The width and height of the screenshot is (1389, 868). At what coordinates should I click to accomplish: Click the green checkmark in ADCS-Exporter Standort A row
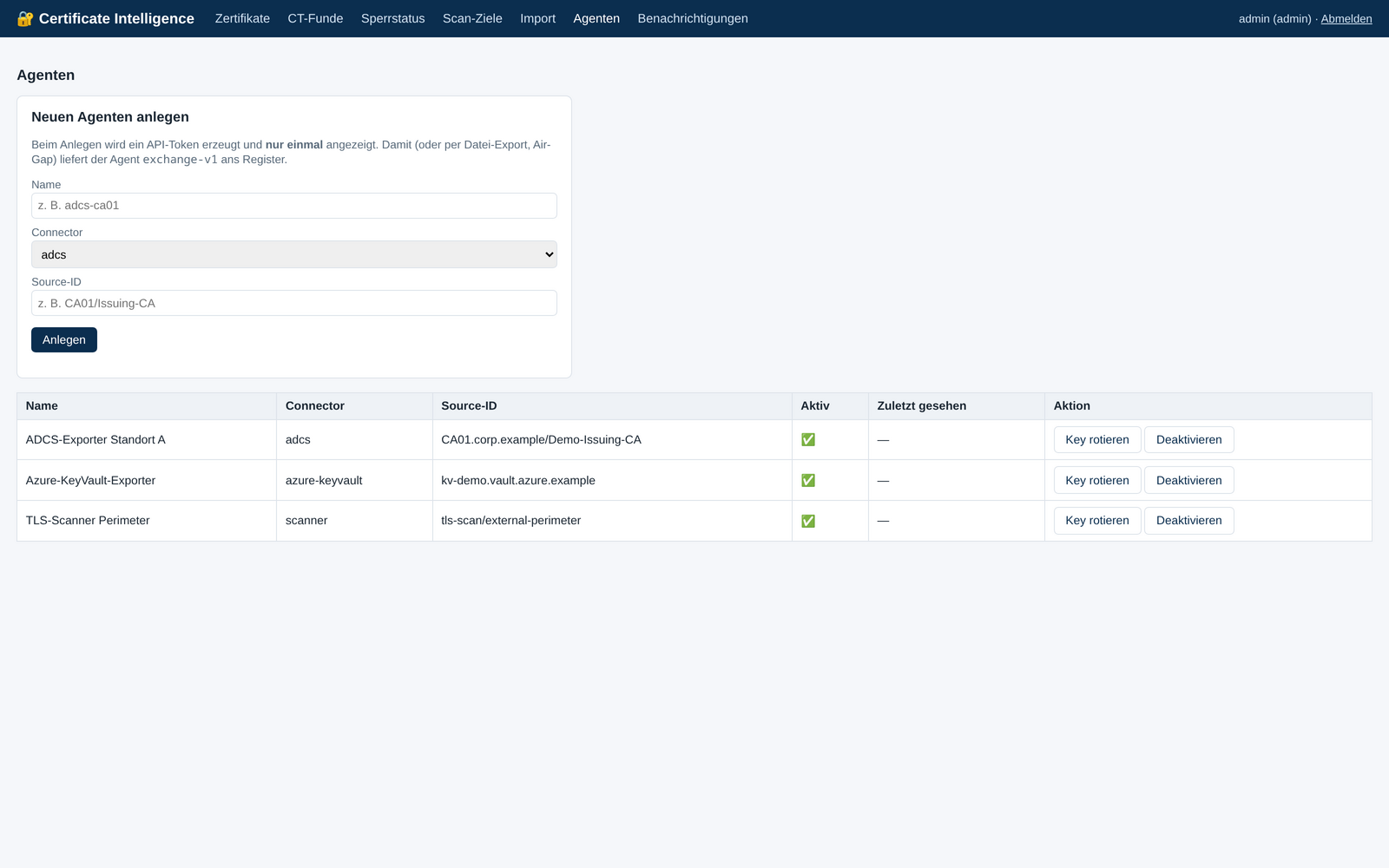pyautogui.click(x=808, y=440)
